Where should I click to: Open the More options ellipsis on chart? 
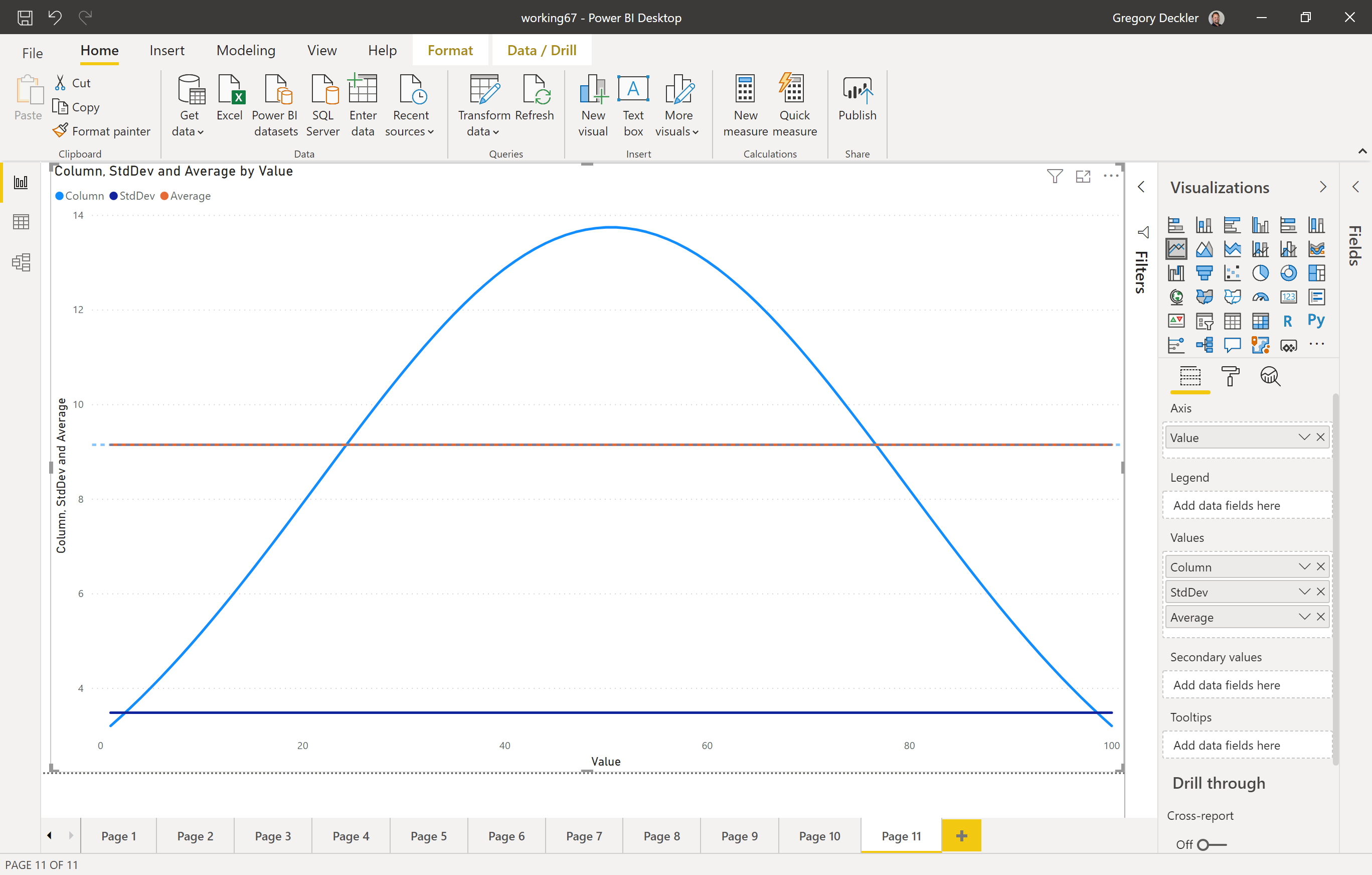coord(1111,176)
